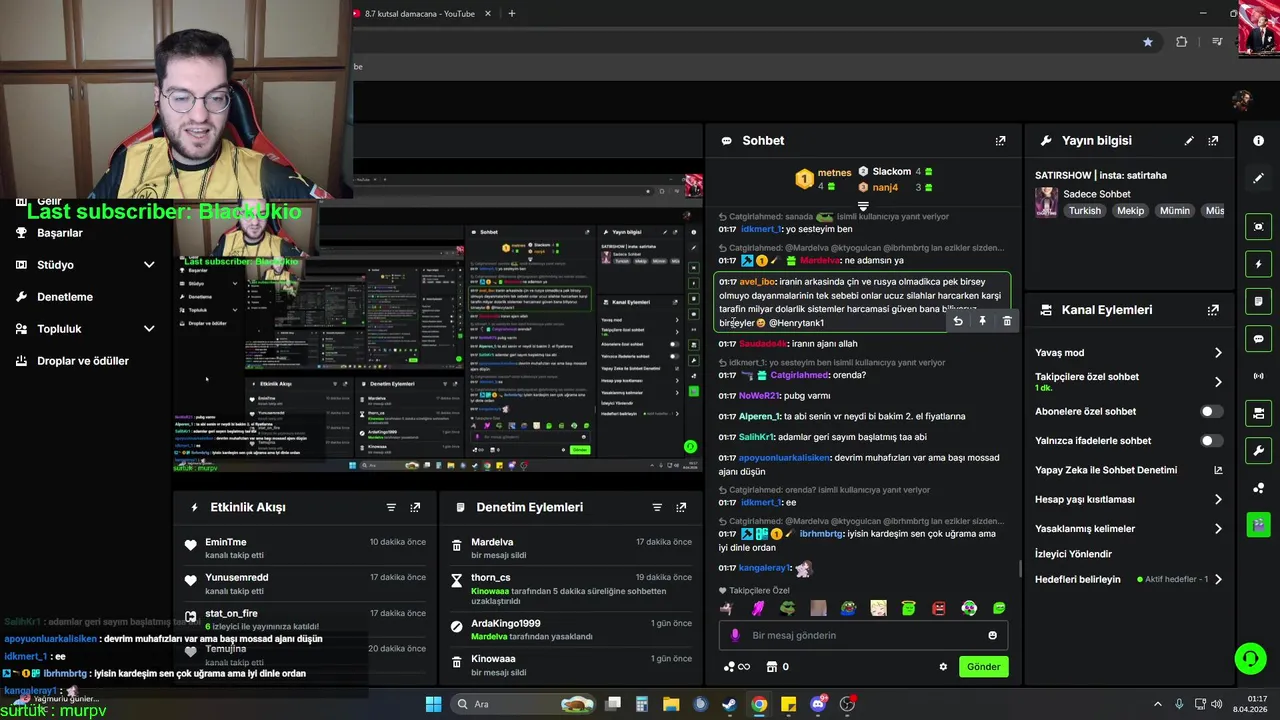Open the chat bubble icon in right sidebar

(1258, 339)
